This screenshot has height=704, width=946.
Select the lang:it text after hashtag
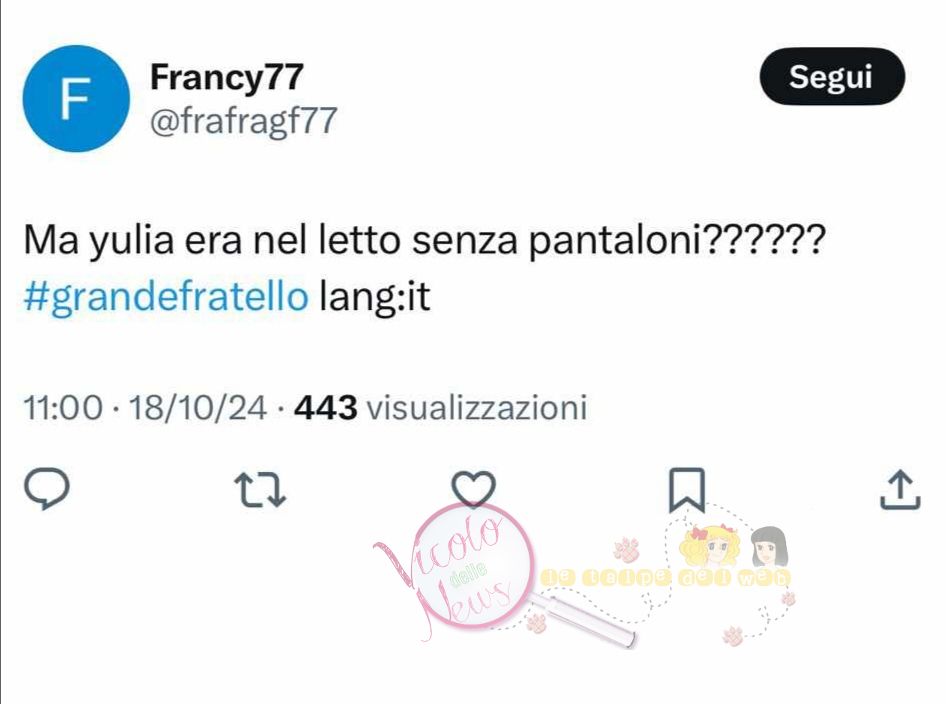point(375,296)
